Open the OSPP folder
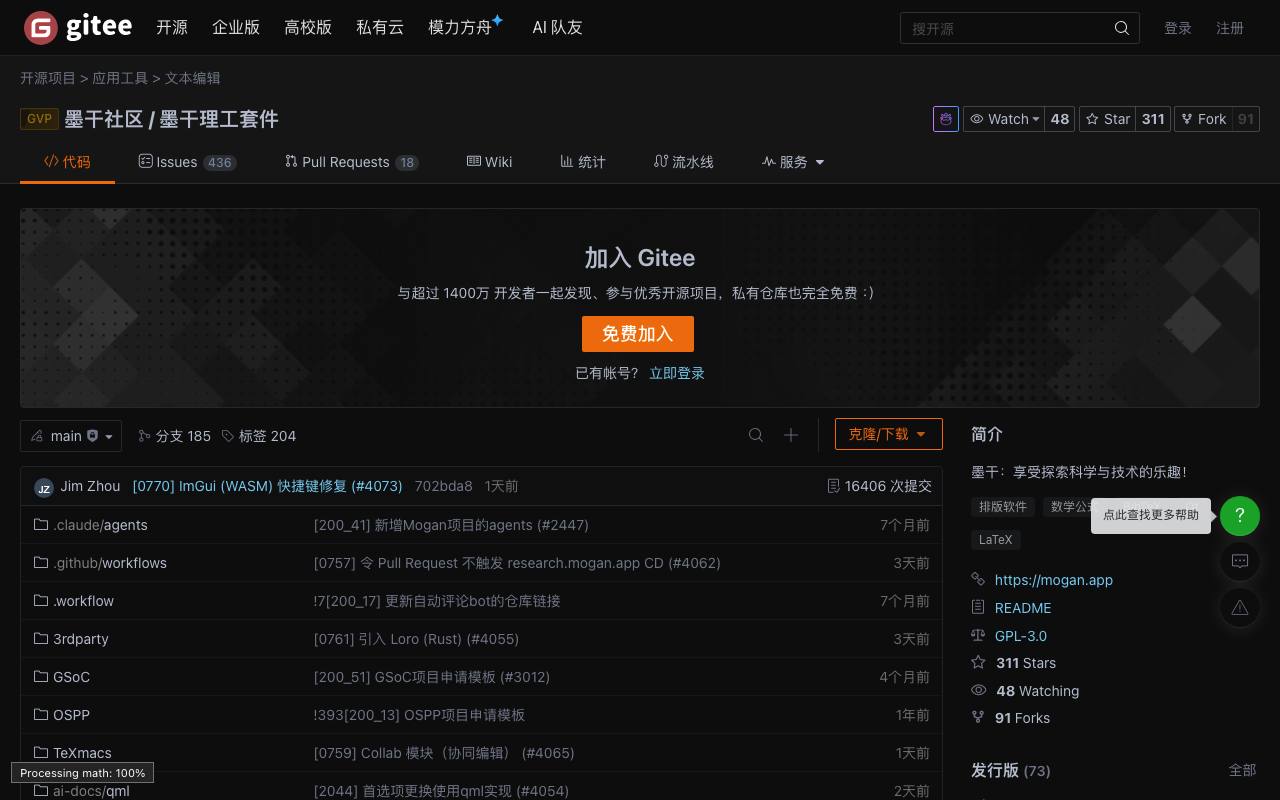Screen dimensions: 1280x800 [71, 715]
